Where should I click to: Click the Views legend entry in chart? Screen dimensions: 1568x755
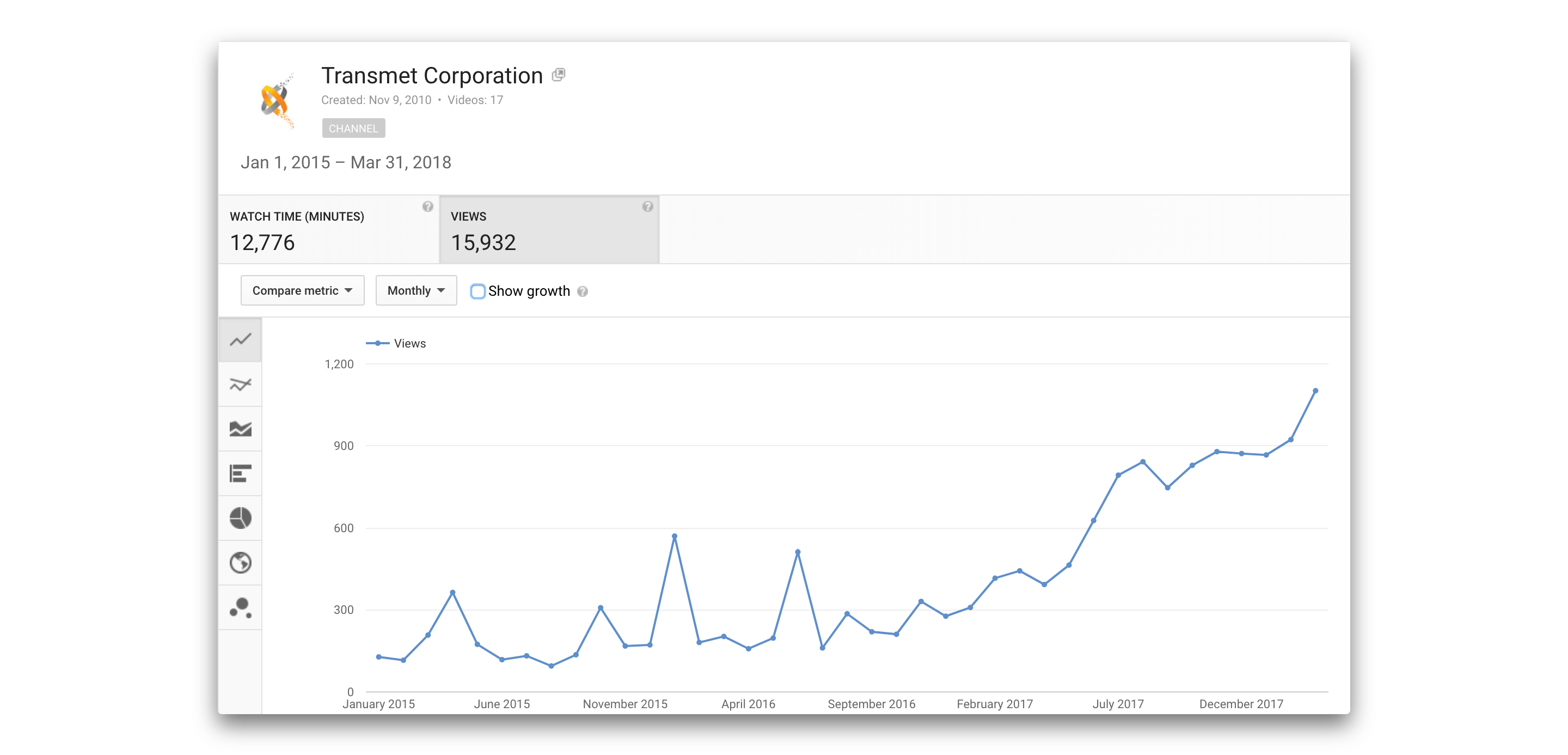tap(396, 343)
